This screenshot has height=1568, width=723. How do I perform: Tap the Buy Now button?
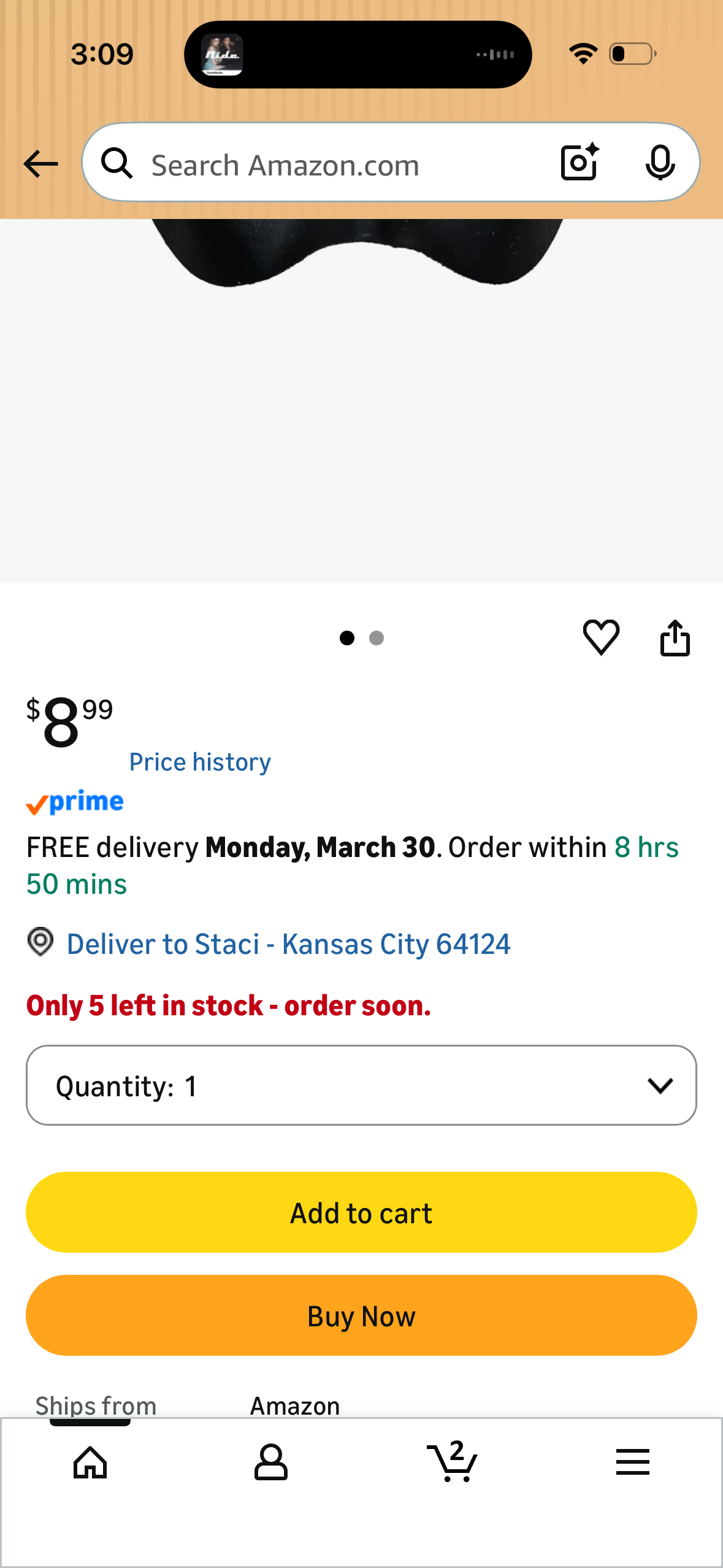[361, 1315]
